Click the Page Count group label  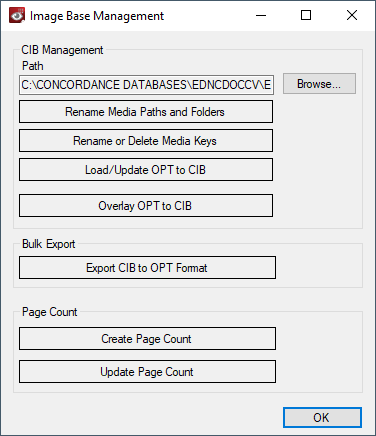tap(50, 312)
